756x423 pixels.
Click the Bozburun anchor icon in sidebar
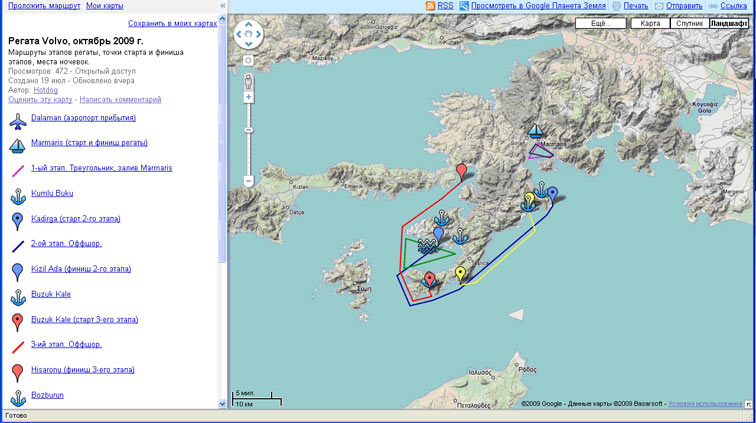[18, 398]
